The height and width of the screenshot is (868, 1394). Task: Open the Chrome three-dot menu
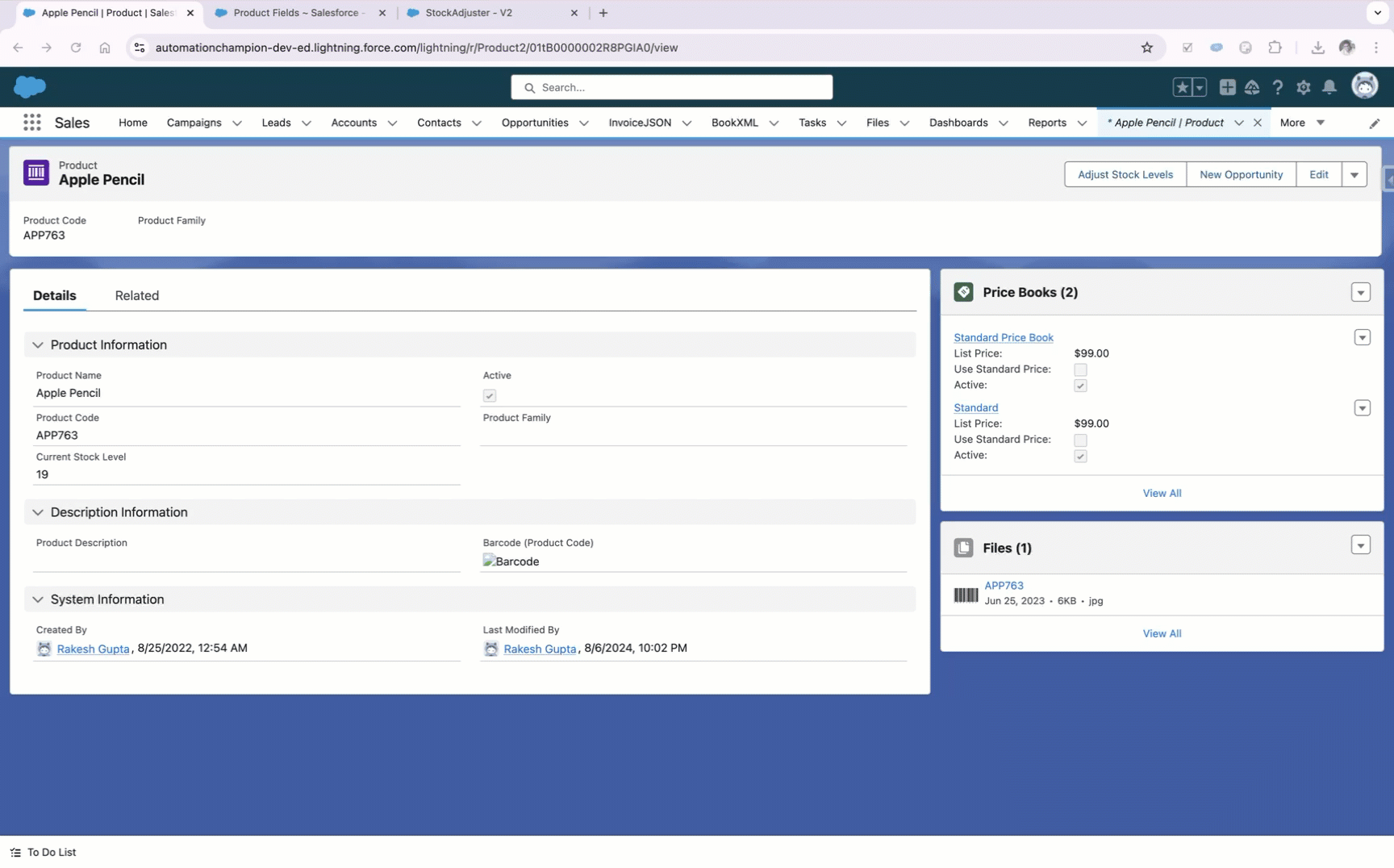point(1376,48)
